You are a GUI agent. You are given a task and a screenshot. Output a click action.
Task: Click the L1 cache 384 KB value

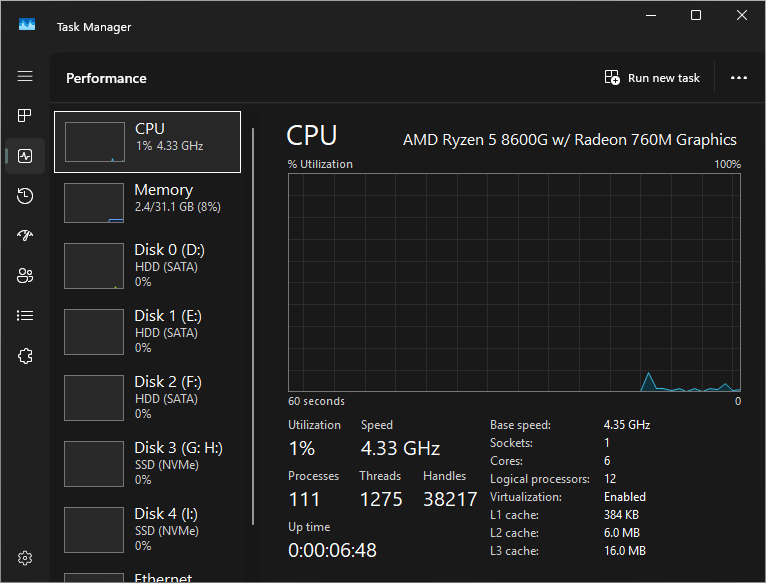[621, 515]
